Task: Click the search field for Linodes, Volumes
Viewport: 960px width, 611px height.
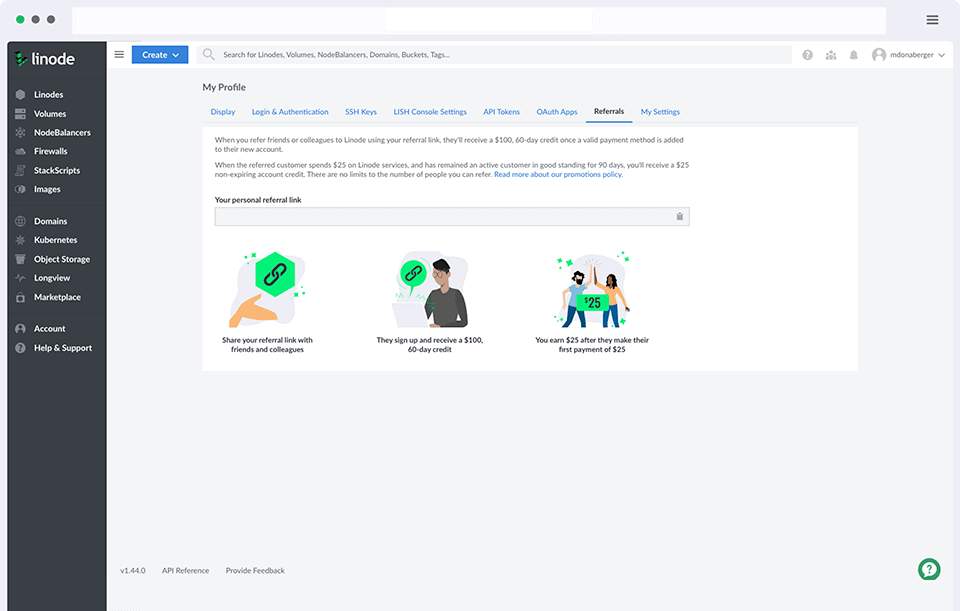Action: 500,55
